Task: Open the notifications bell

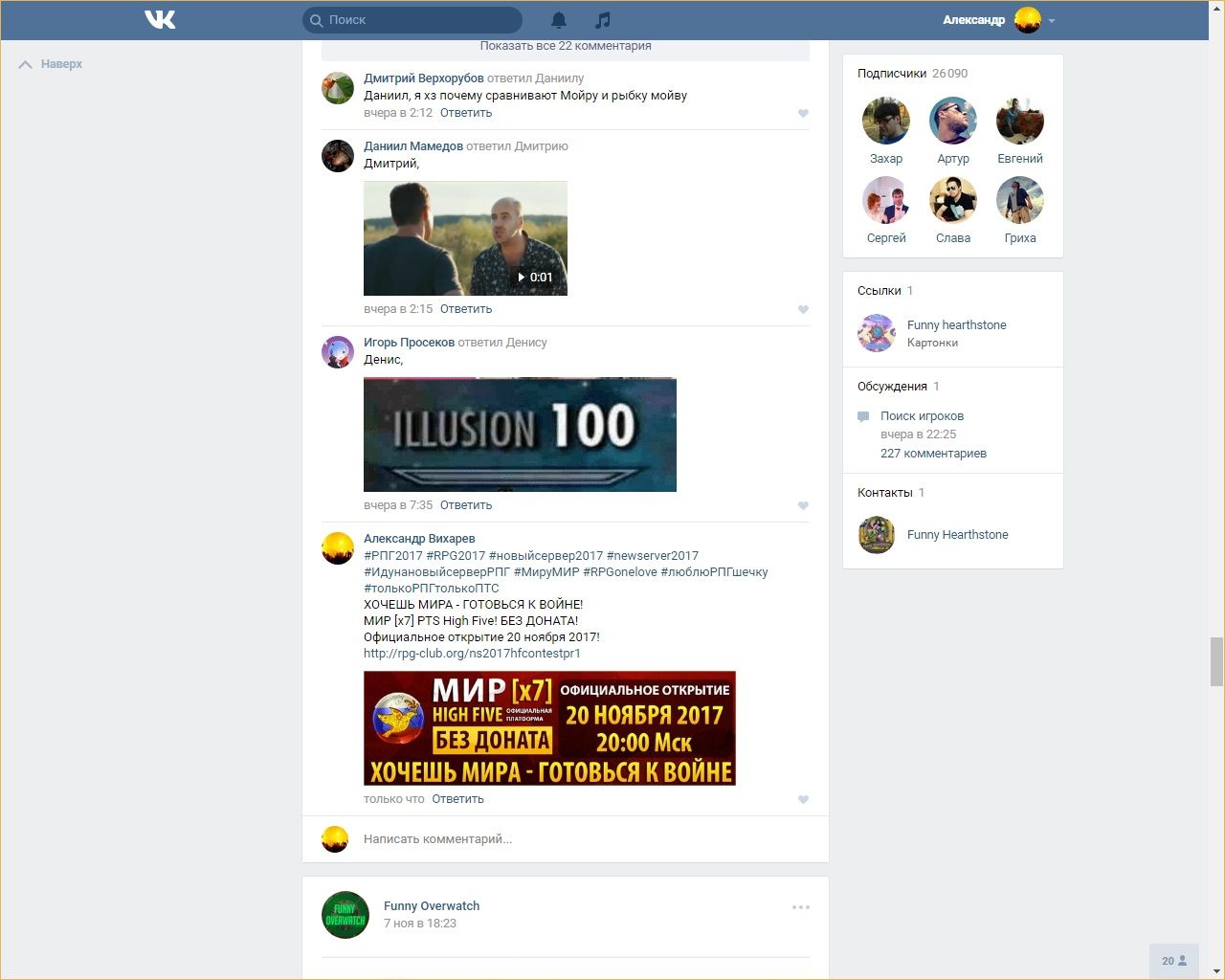Action: click(x=559, y=20)
